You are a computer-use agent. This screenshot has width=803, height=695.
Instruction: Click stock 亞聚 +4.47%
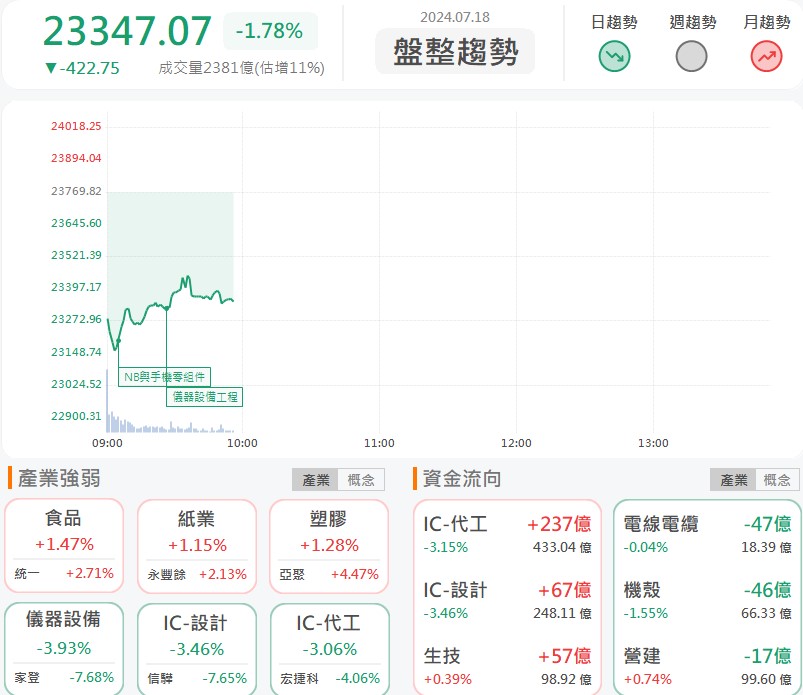[x=329, y=574]
